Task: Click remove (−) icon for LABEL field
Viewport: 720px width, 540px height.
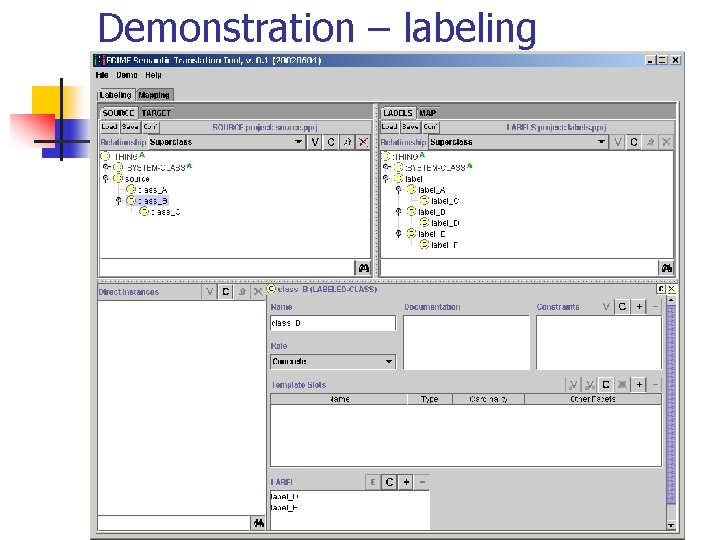Action: (422, 482)
